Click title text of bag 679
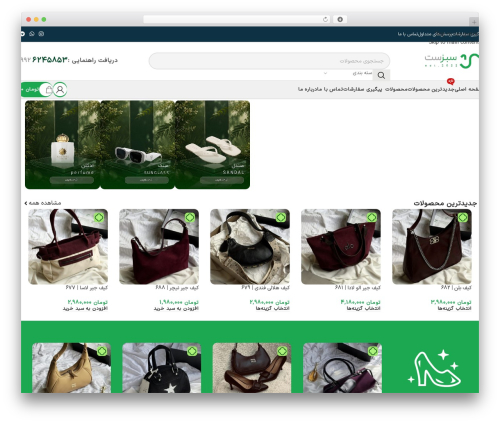 [266, 287]
